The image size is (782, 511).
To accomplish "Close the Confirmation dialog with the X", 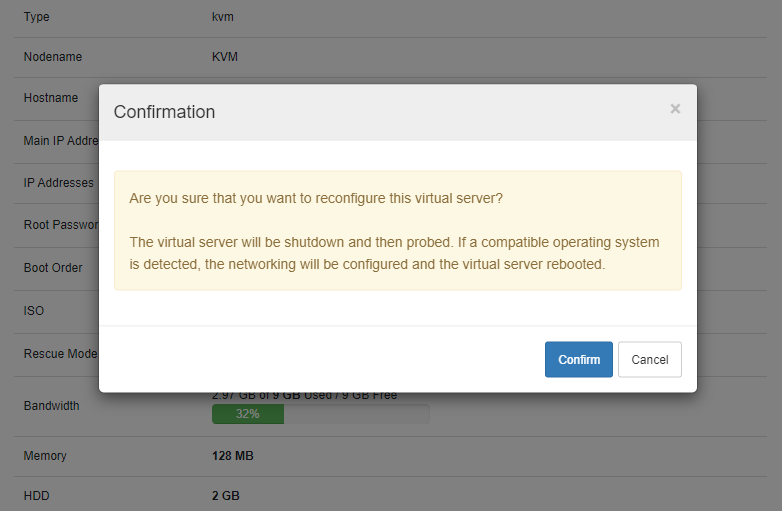I will [675, 109].
